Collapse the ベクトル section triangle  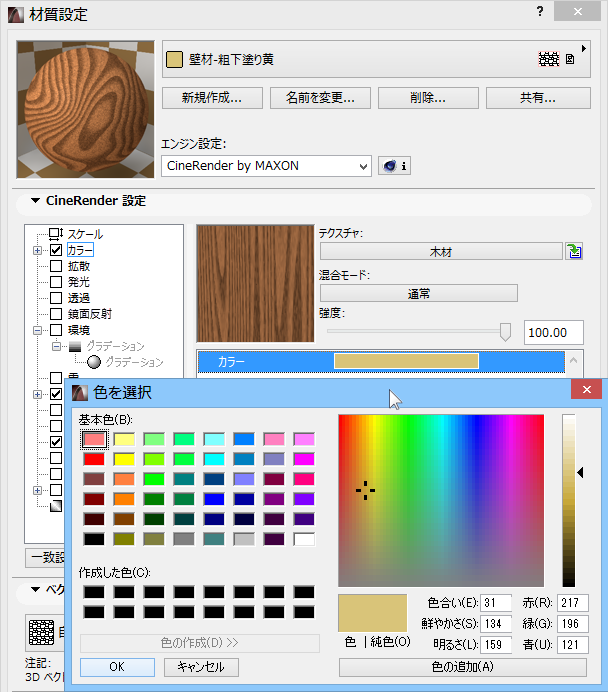click(35, 589)
